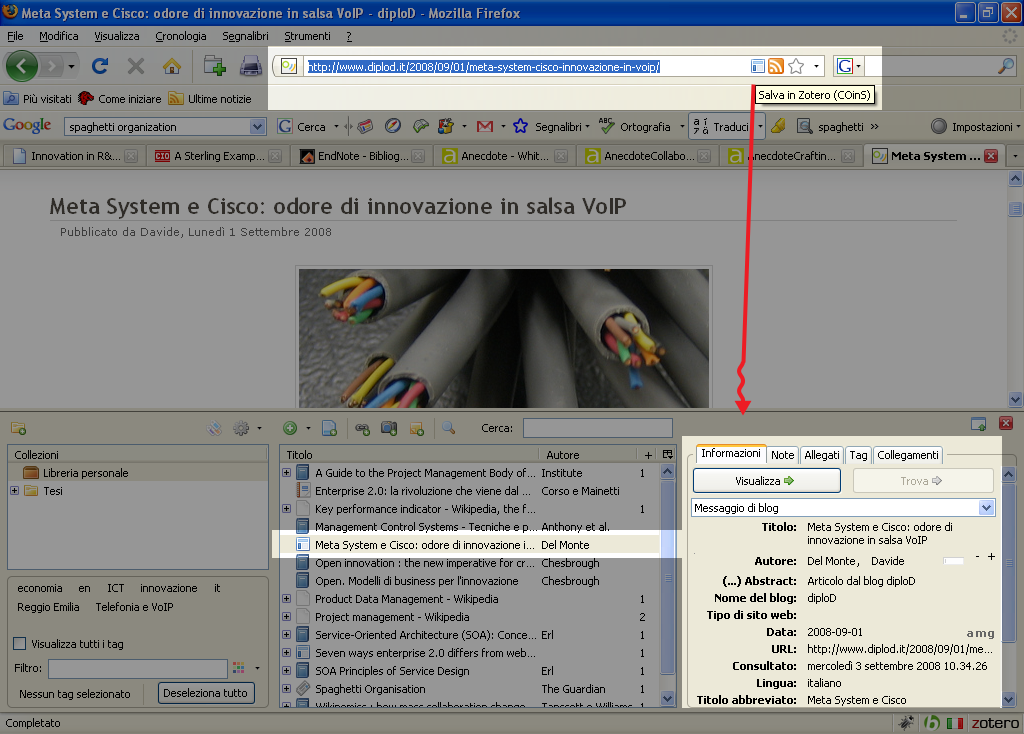Click the Visualizza button in item pane
Image resolution: width=1024 pixels, height=734 pixels.
[766, 481]
